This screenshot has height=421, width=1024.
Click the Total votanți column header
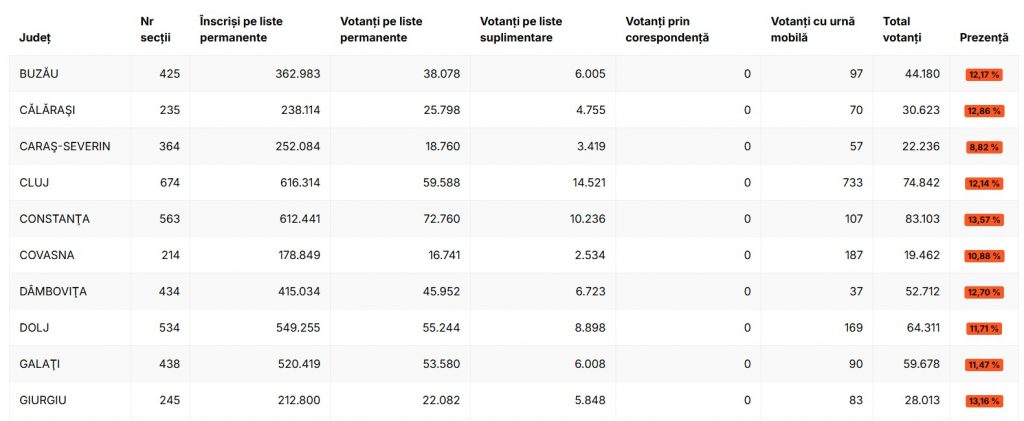click(x=902, y=29)
